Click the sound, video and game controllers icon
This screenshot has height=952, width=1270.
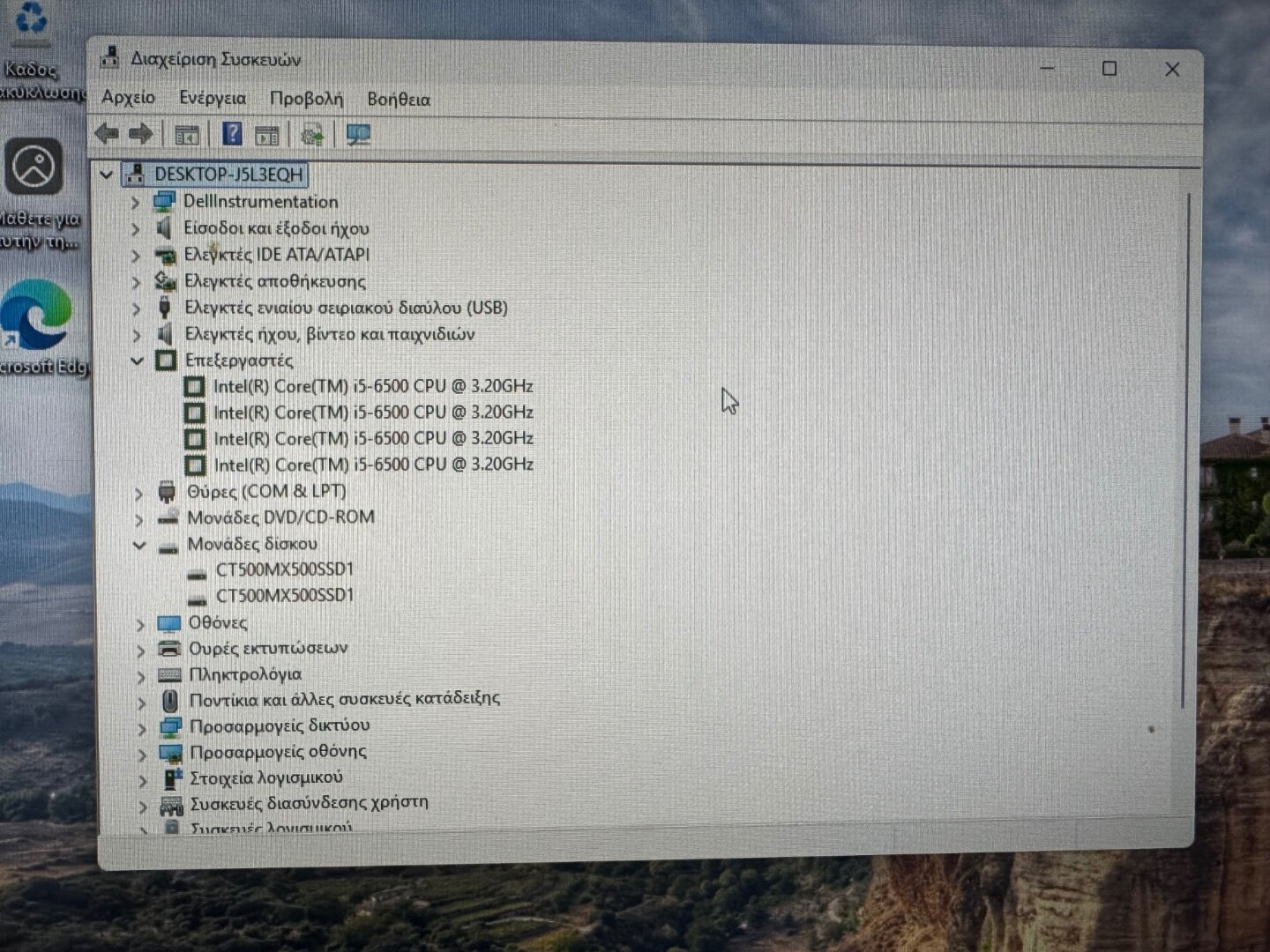coord(165,334)
